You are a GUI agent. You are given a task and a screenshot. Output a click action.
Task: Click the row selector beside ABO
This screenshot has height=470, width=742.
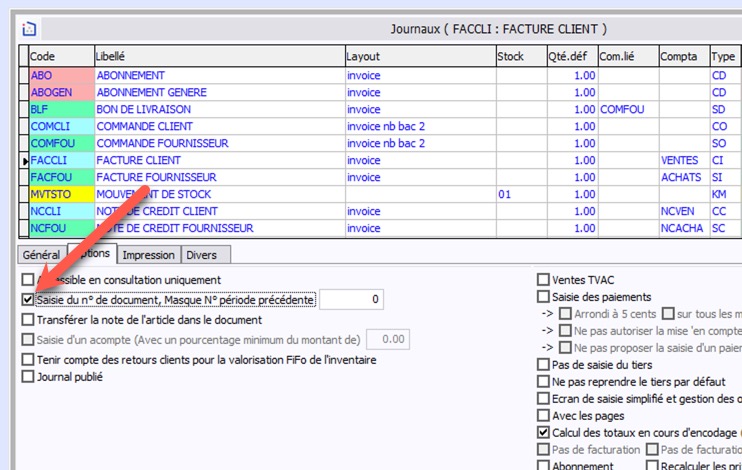pos(24,76)
